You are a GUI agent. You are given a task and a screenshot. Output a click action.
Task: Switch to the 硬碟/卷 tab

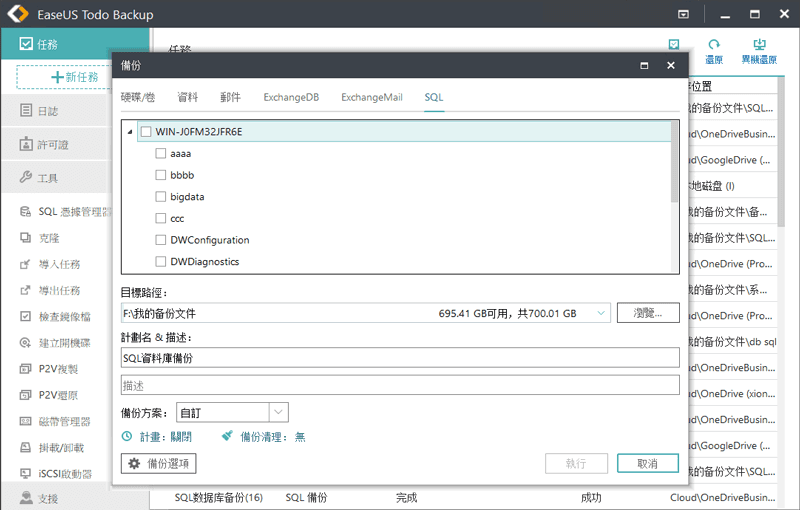point(138,97)
